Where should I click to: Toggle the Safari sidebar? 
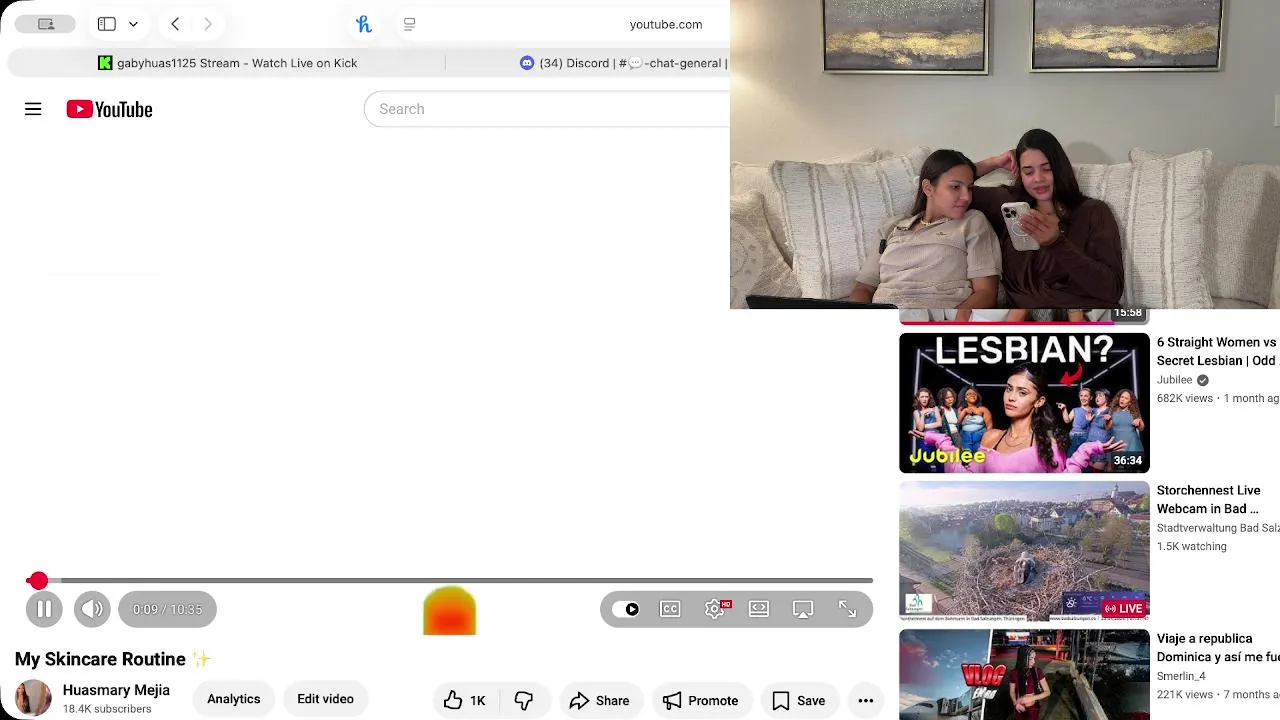pos(107,24)
